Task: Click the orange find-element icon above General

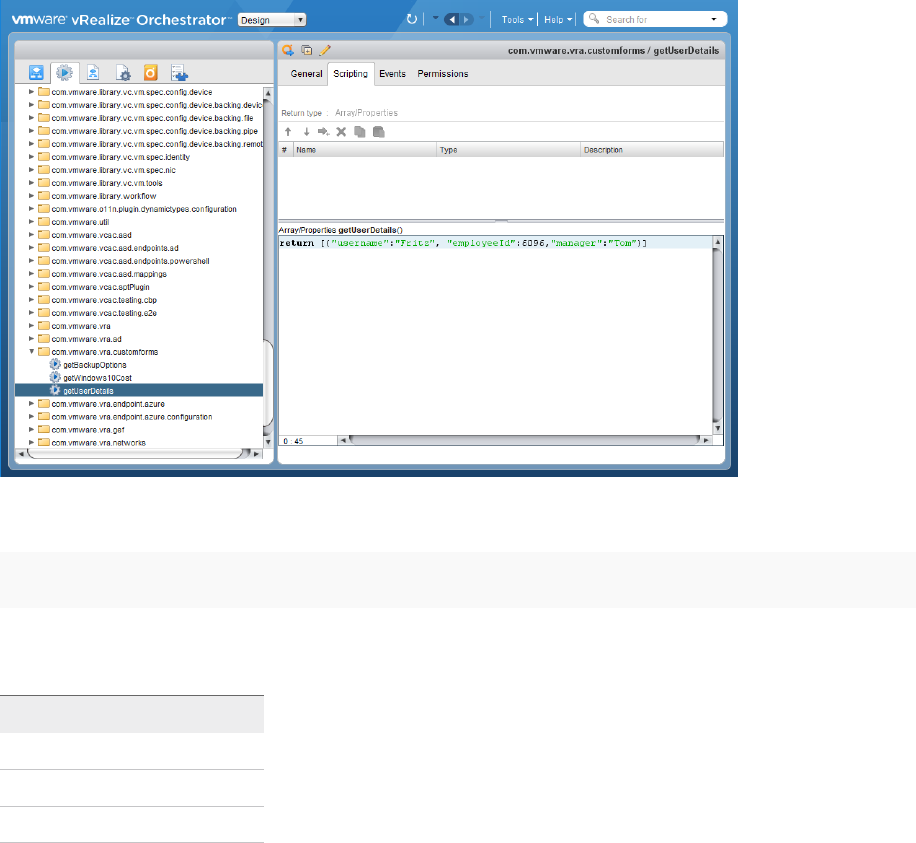Action: click(x=287, y=50)
